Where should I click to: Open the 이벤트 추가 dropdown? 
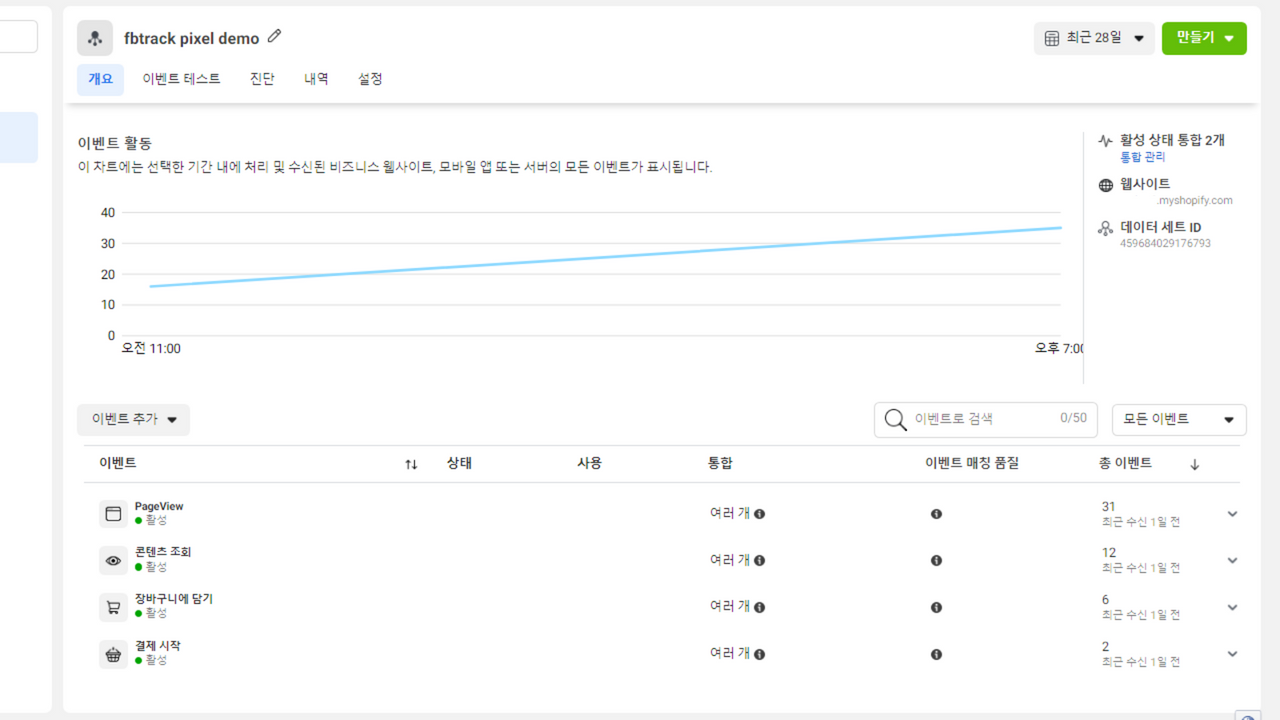point(133,420)
